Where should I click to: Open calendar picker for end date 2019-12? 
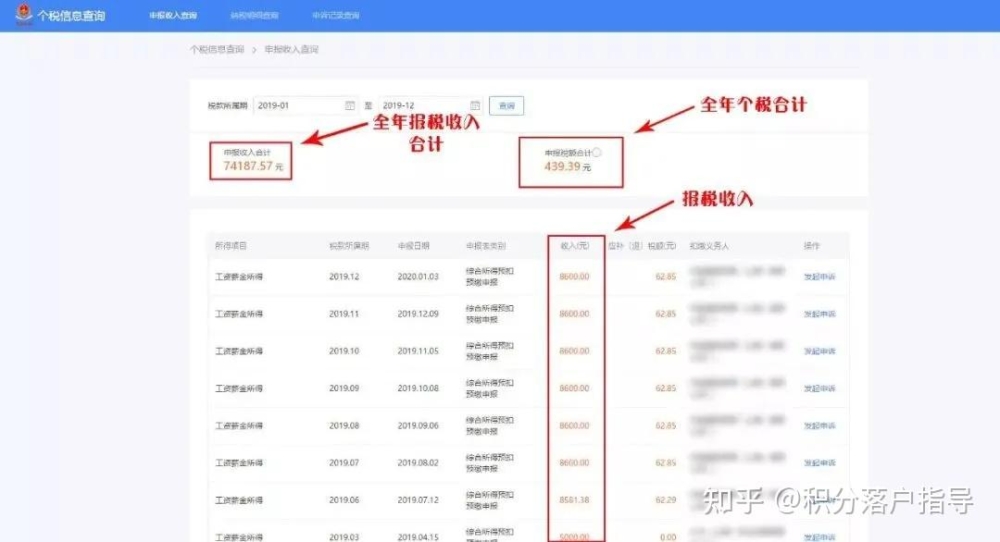[475, 105]
